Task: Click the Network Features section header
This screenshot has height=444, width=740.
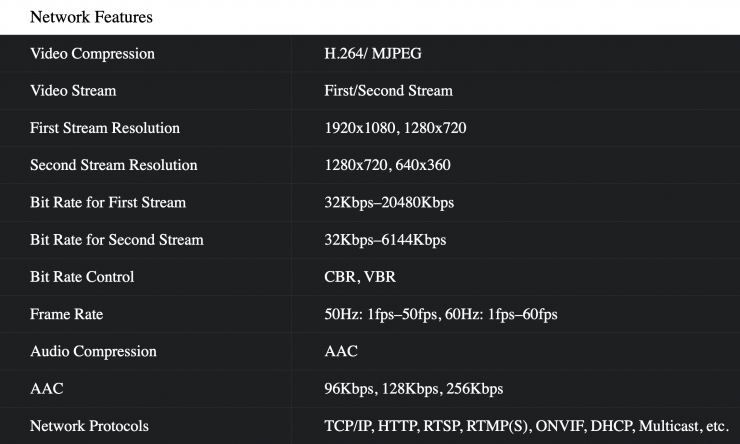Action: (x=92, y=17)
